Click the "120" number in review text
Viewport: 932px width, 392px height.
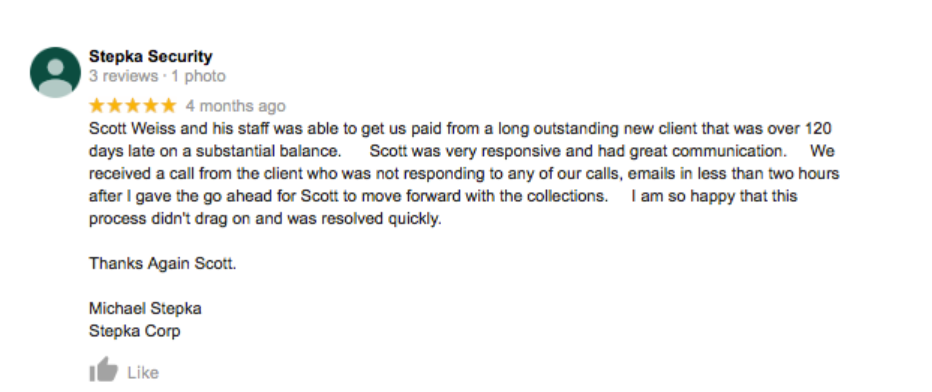(818, 128)
